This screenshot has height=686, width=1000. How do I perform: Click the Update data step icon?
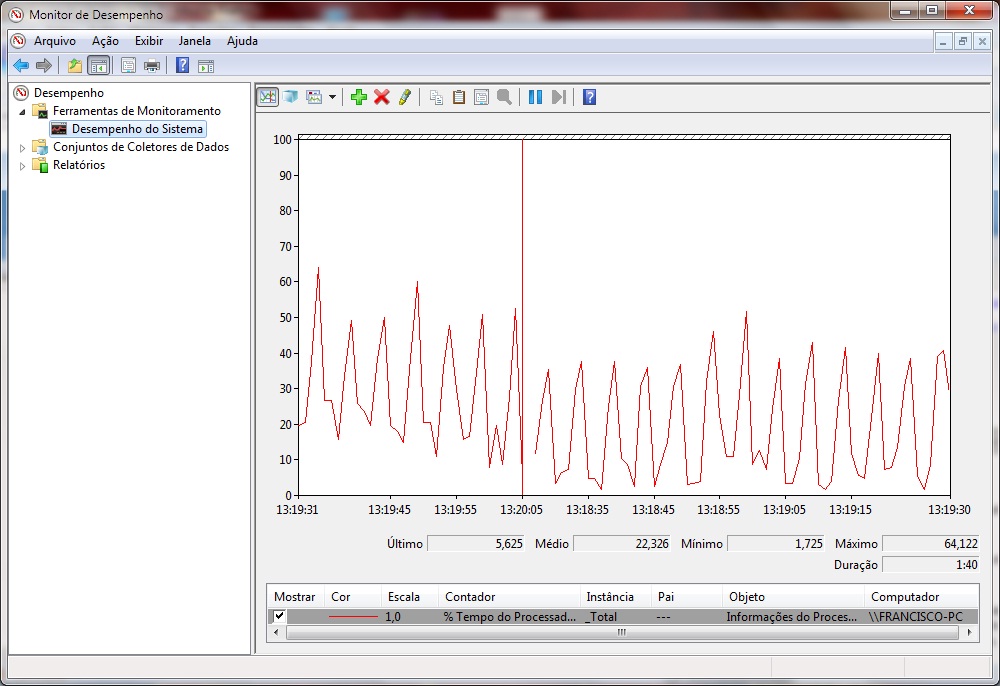(x=559, y=97)
